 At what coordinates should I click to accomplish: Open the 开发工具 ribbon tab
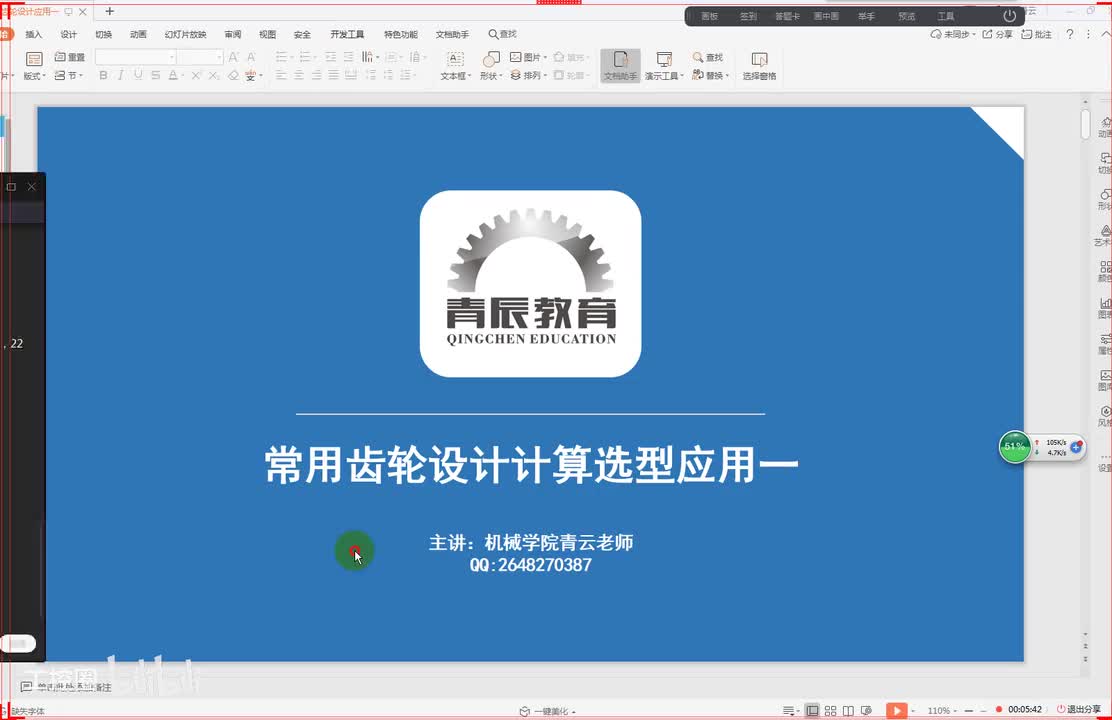tap(348, 34)
